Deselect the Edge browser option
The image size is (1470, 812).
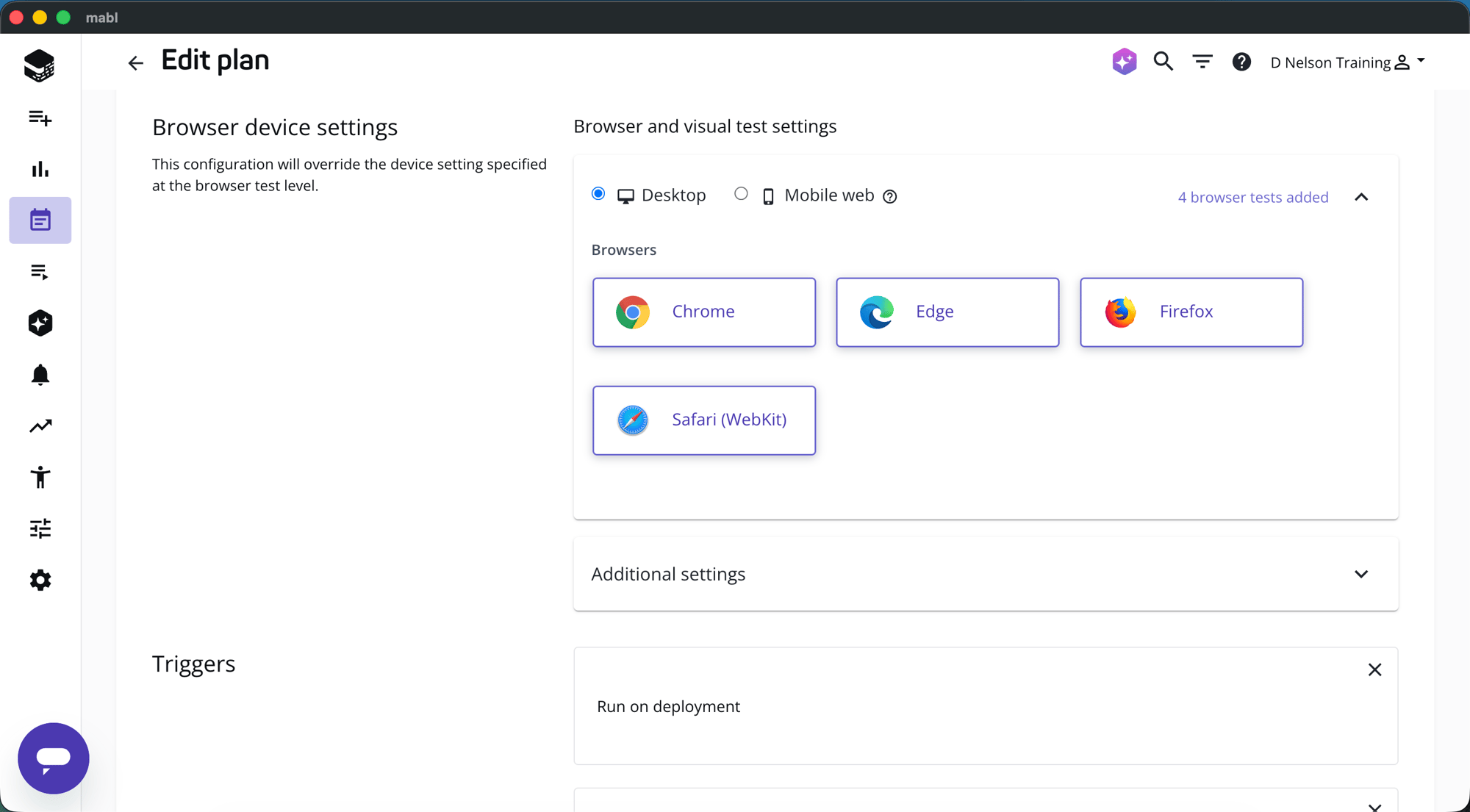[947, 312]
